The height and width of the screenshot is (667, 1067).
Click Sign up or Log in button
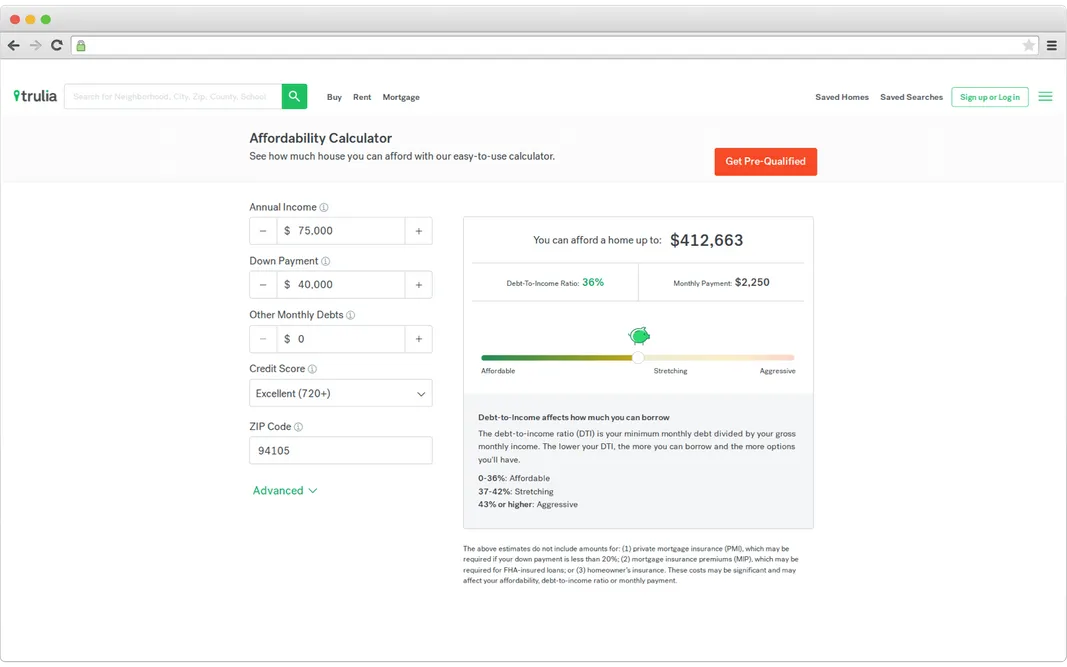(x=989, y=97)
